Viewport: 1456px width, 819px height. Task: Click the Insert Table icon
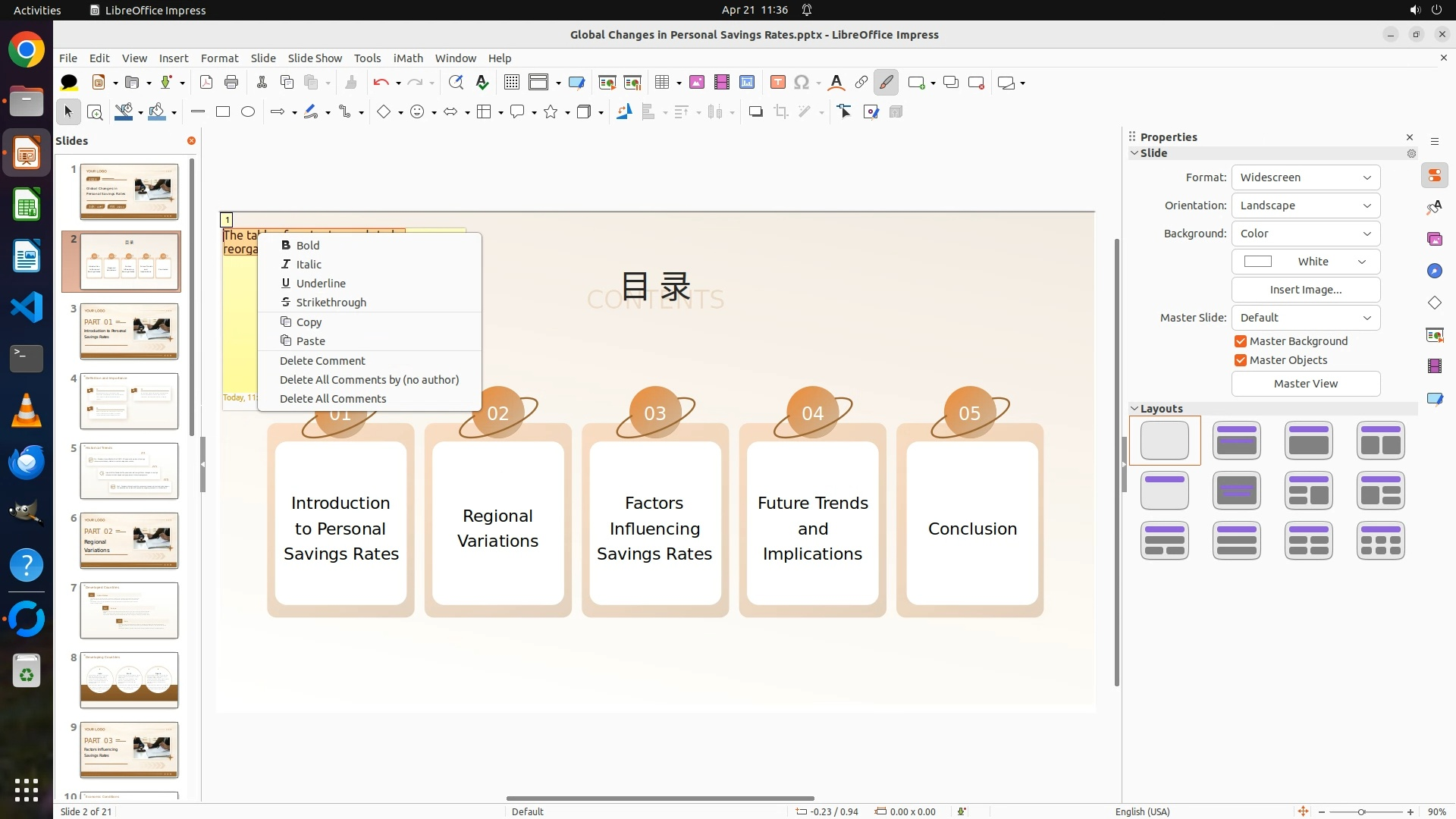click(x=662, y=83)
